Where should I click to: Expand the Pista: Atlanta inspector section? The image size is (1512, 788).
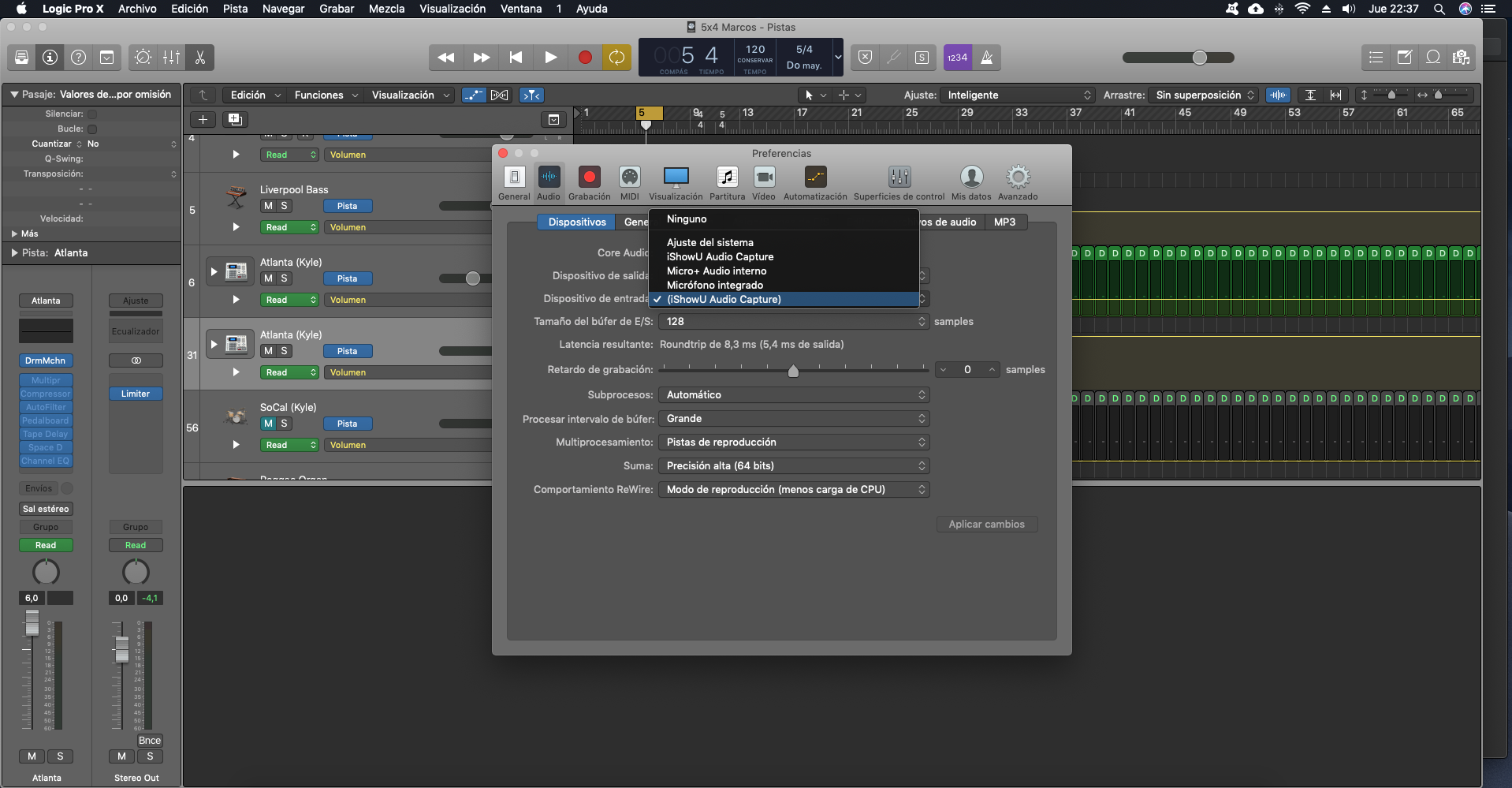click(x=14, y=253)
